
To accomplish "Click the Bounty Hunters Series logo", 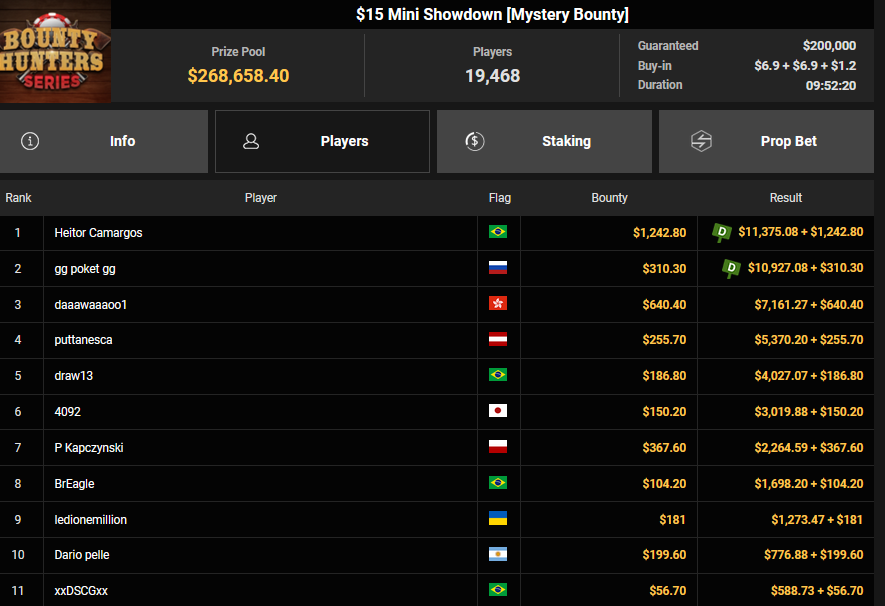I will coord(55,51).
